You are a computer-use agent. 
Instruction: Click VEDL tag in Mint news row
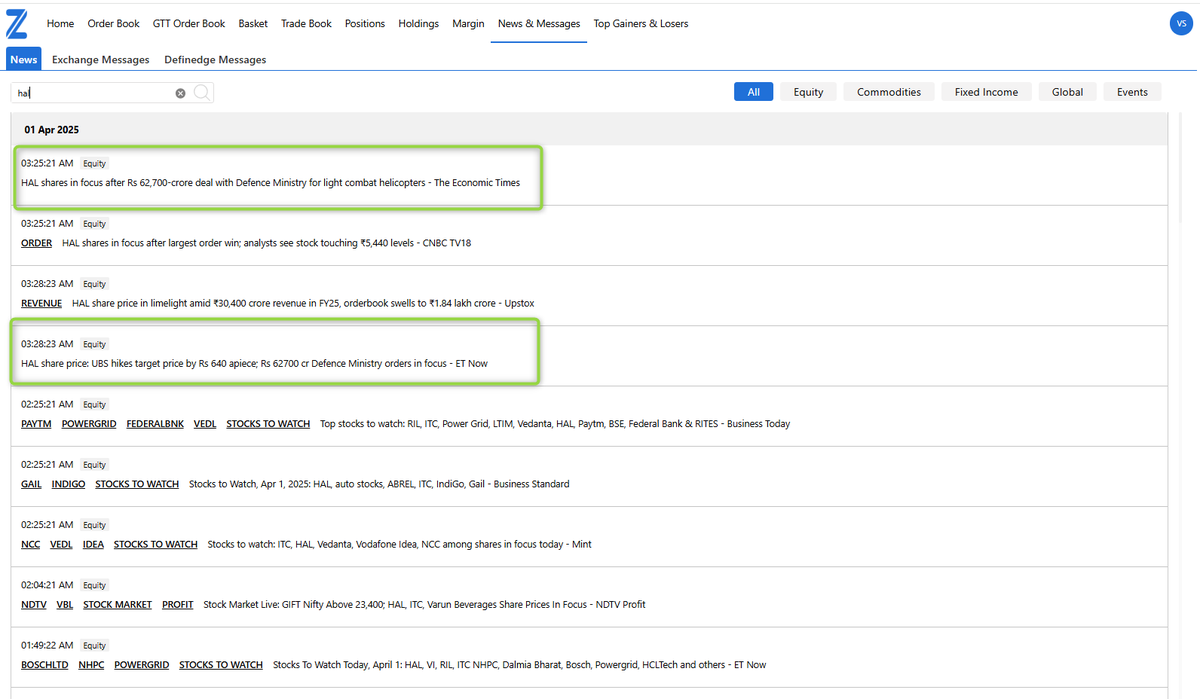tap(61, 544)
